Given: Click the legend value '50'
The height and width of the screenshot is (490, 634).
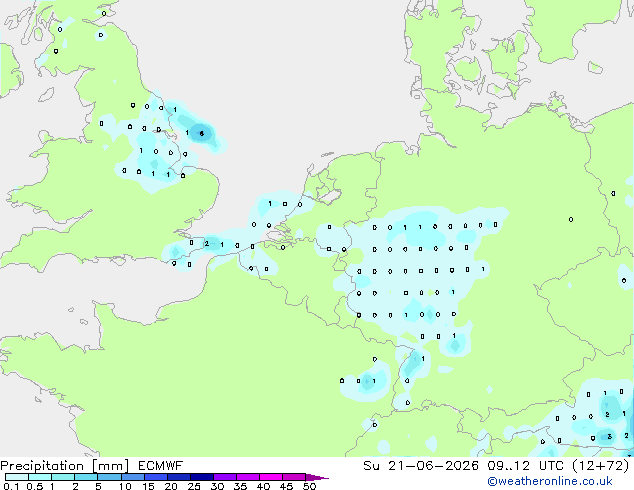Looking at the screenshot, I should [x=309, y=486].
